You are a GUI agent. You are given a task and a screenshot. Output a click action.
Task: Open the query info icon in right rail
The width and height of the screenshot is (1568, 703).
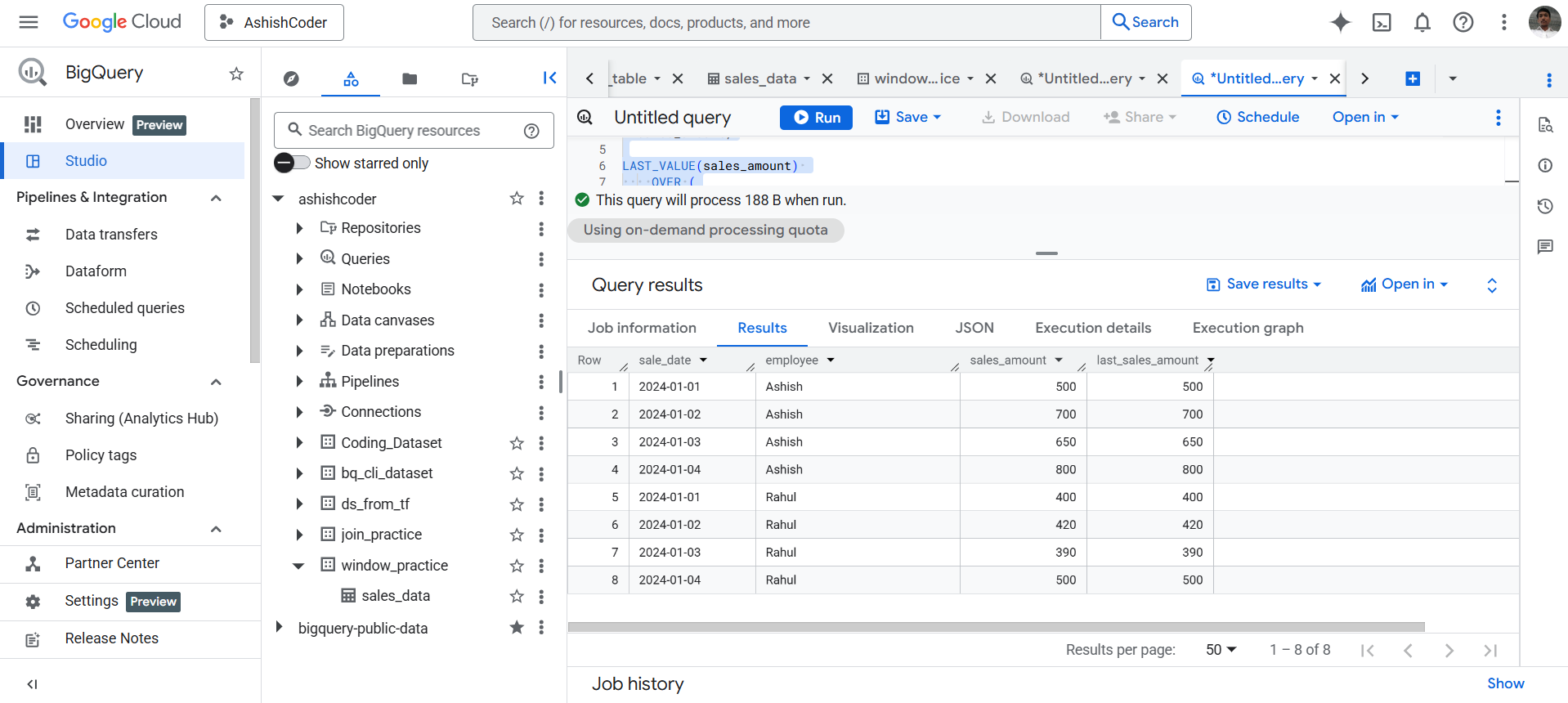pos(1545,165)
